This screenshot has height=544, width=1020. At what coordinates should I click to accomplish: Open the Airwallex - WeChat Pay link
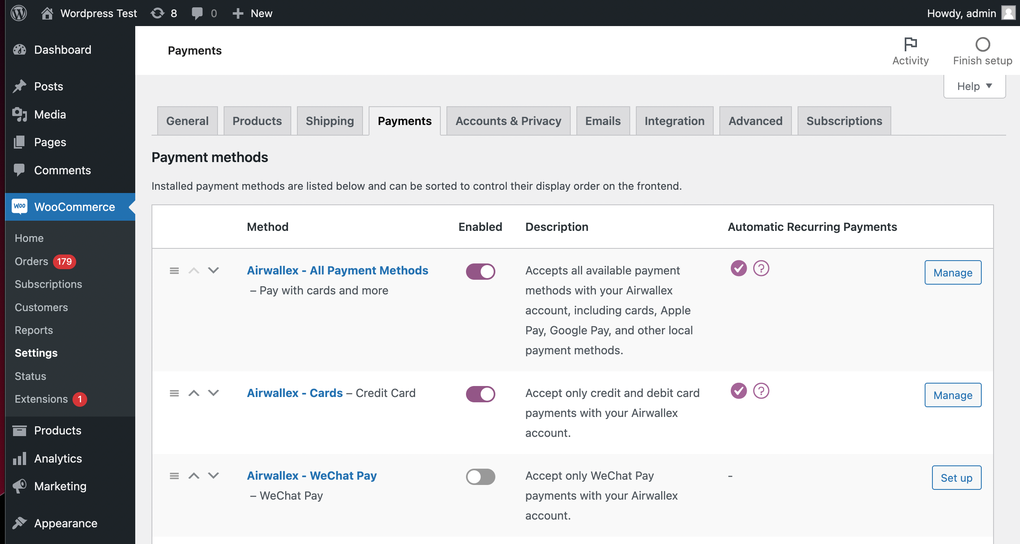(312, 476)
